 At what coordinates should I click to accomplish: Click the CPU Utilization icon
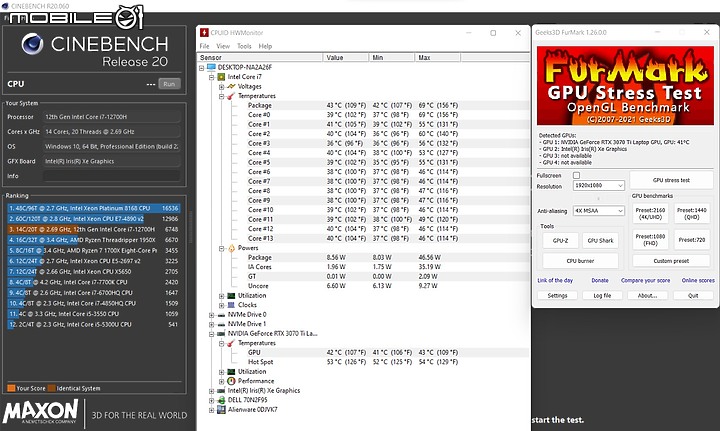pos(231,296)
